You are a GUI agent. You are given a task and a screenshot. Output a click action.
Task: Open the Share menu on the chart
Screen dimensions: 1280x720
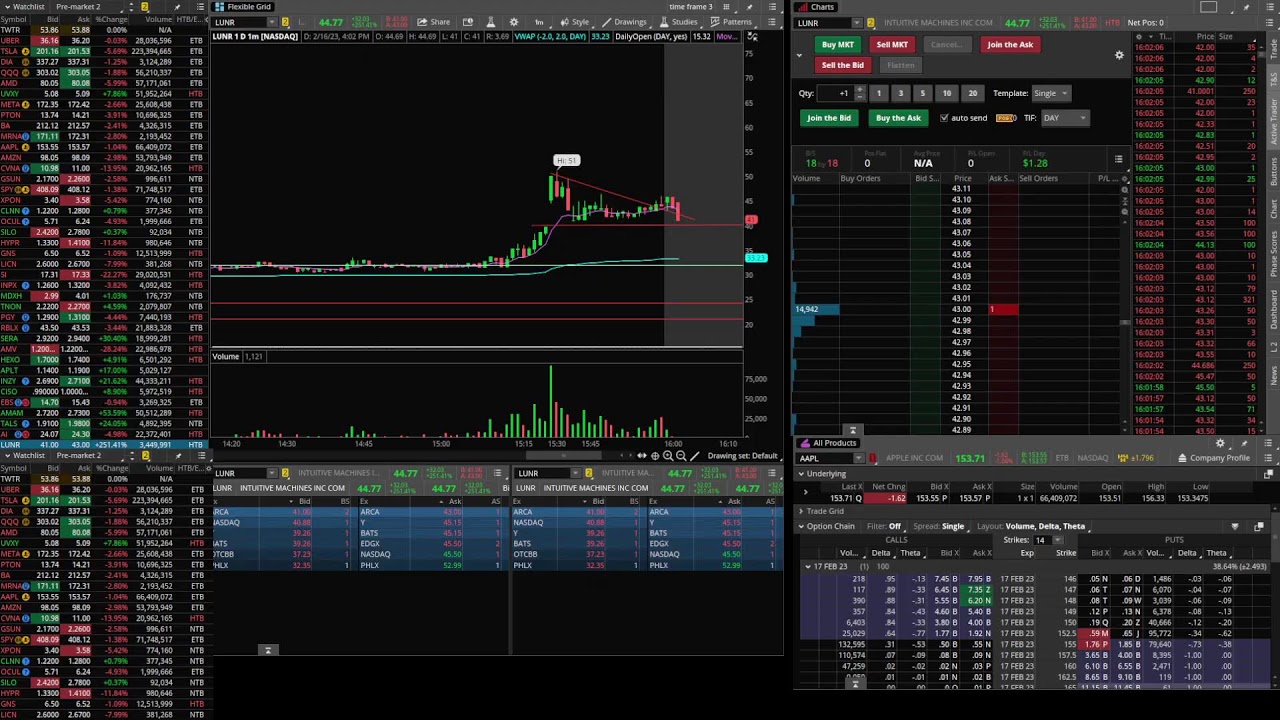(x=433, y=22)
